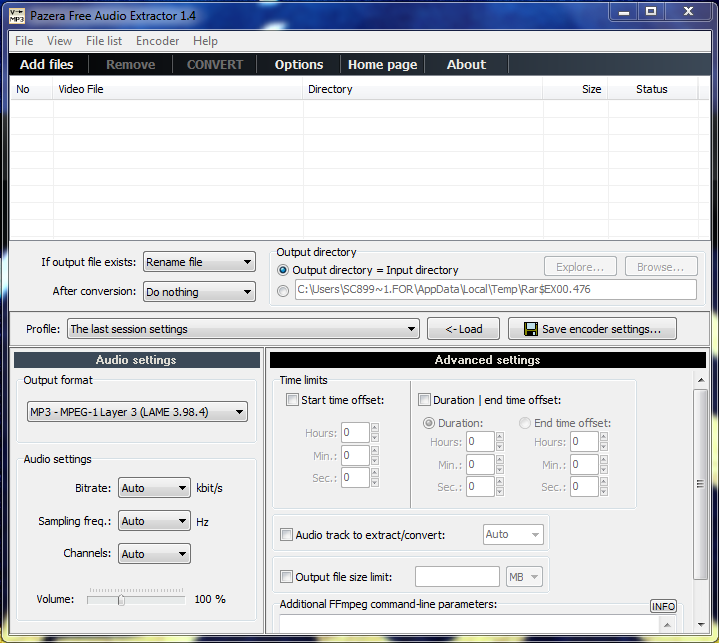
Task: Open the MB size unit dropdown
Action: 524,576
